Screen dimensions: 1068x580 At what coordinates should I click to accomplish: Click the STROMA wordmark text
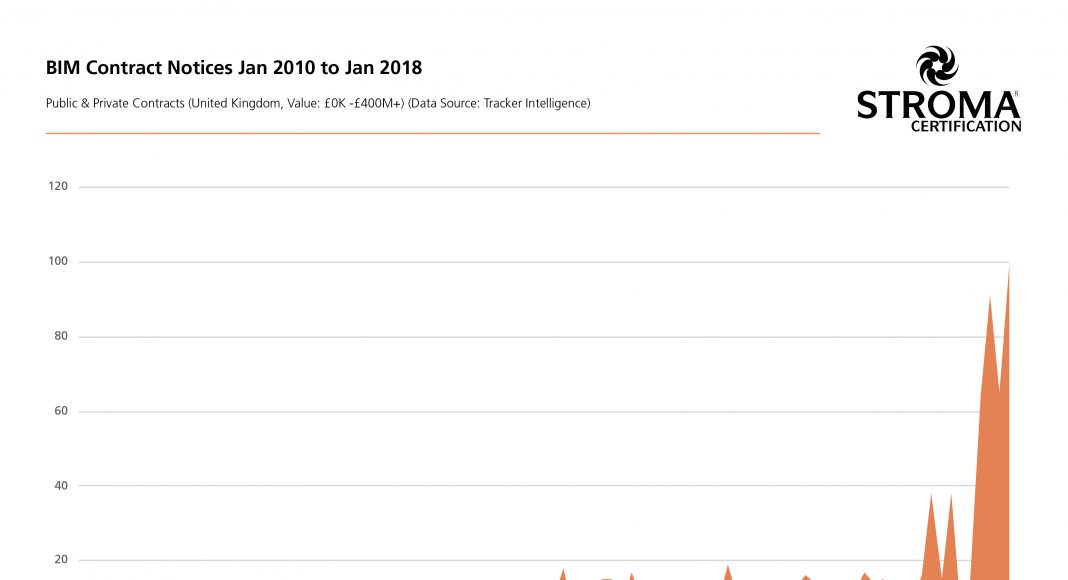point(935,105)
